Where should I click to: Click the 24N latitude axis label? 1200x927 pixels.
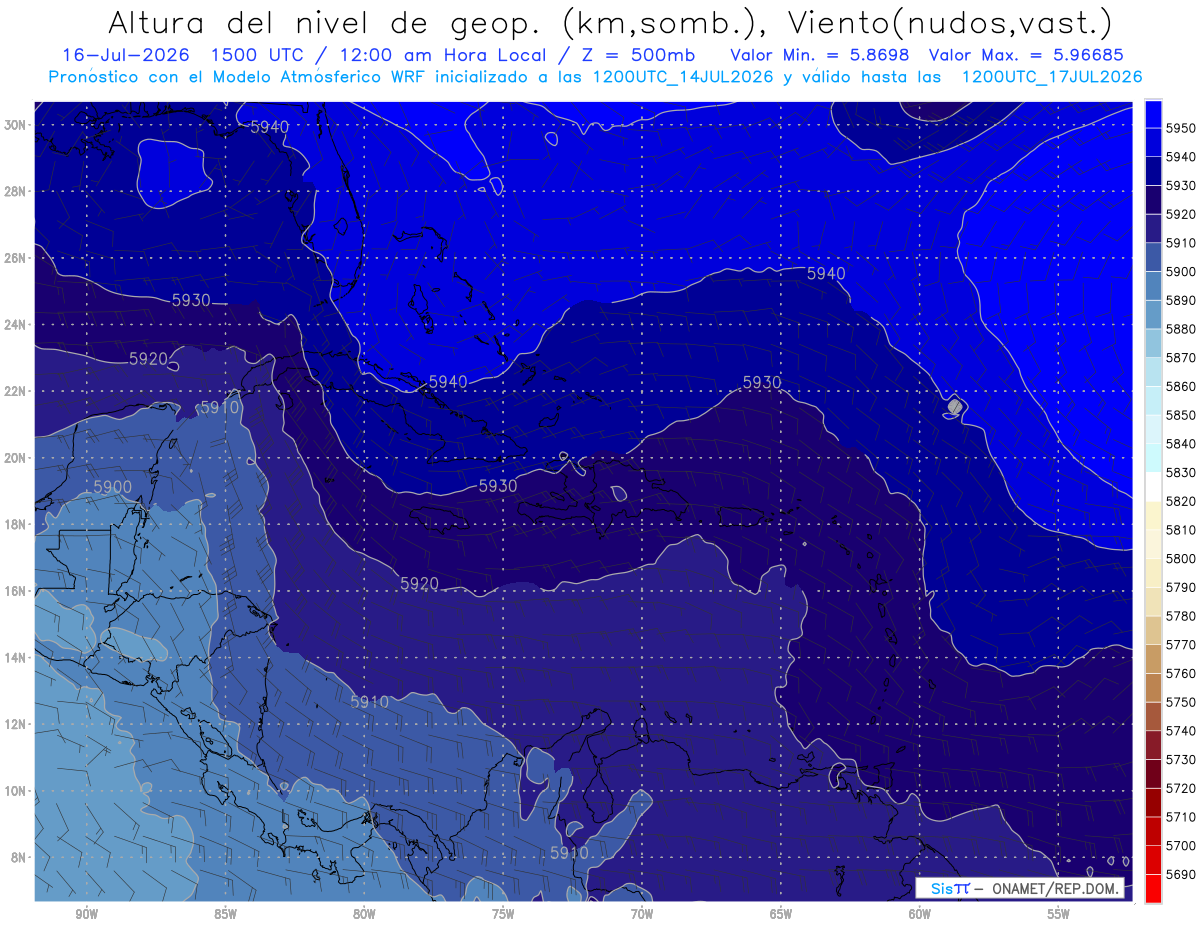click(15, 324)
